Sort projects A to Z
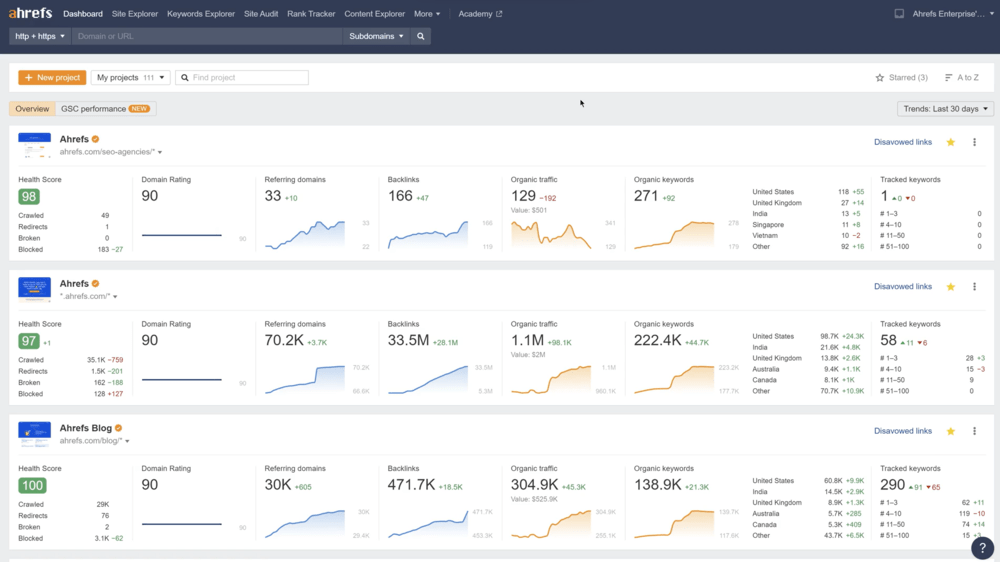The width and height of the screenshot is (1000, 562). coord(962,78)
